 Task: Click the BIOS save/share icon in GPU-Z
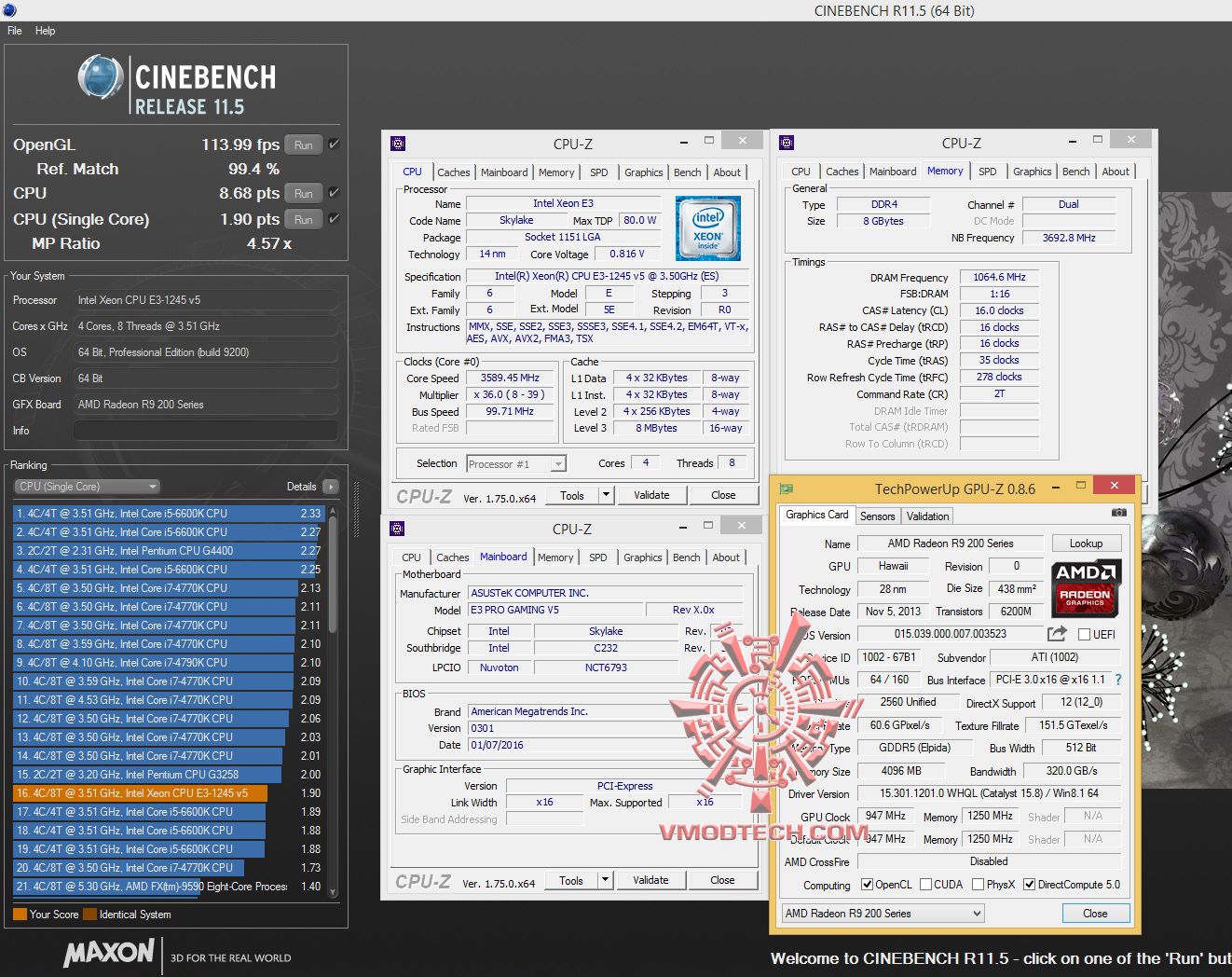[x=1057, y=634]
